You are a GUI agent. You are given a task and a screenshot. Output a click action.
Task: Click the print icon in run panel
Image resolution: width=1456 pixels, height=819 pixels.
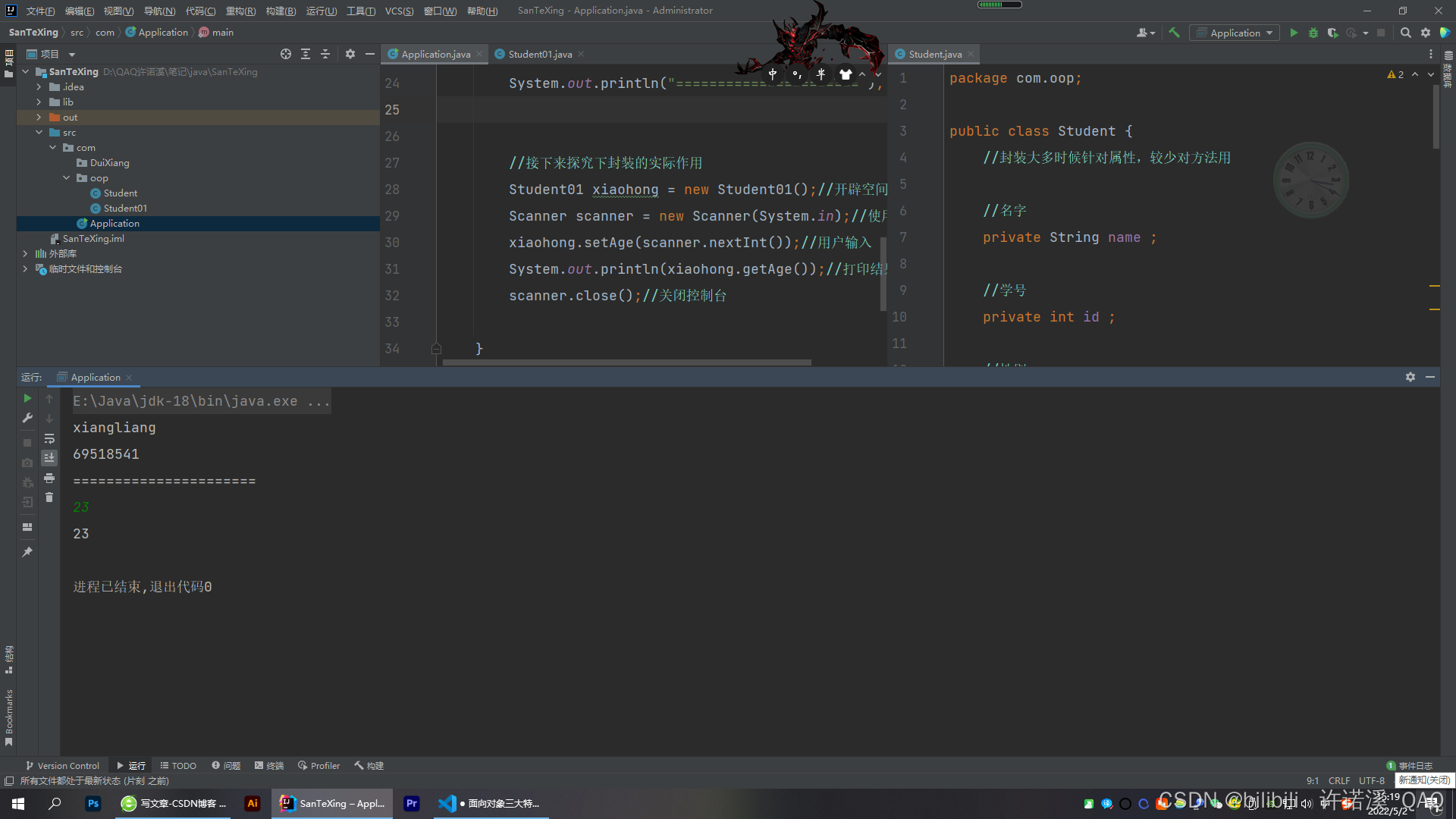point(49,478)
